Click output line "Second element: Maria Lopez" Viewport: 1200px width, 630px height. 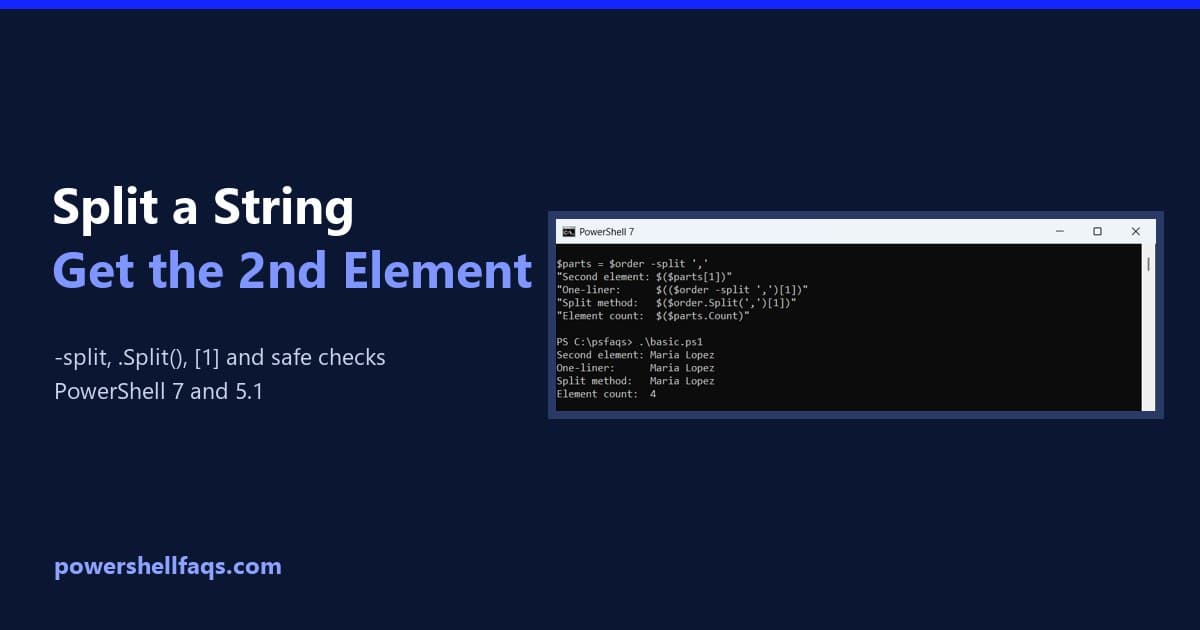click(635, 355)
